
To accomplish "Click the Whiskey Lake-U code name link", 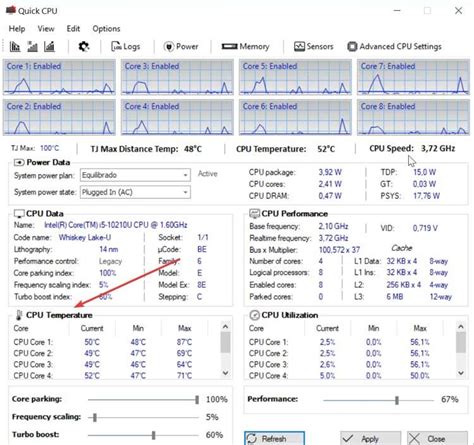I will (x=85, y=237).
